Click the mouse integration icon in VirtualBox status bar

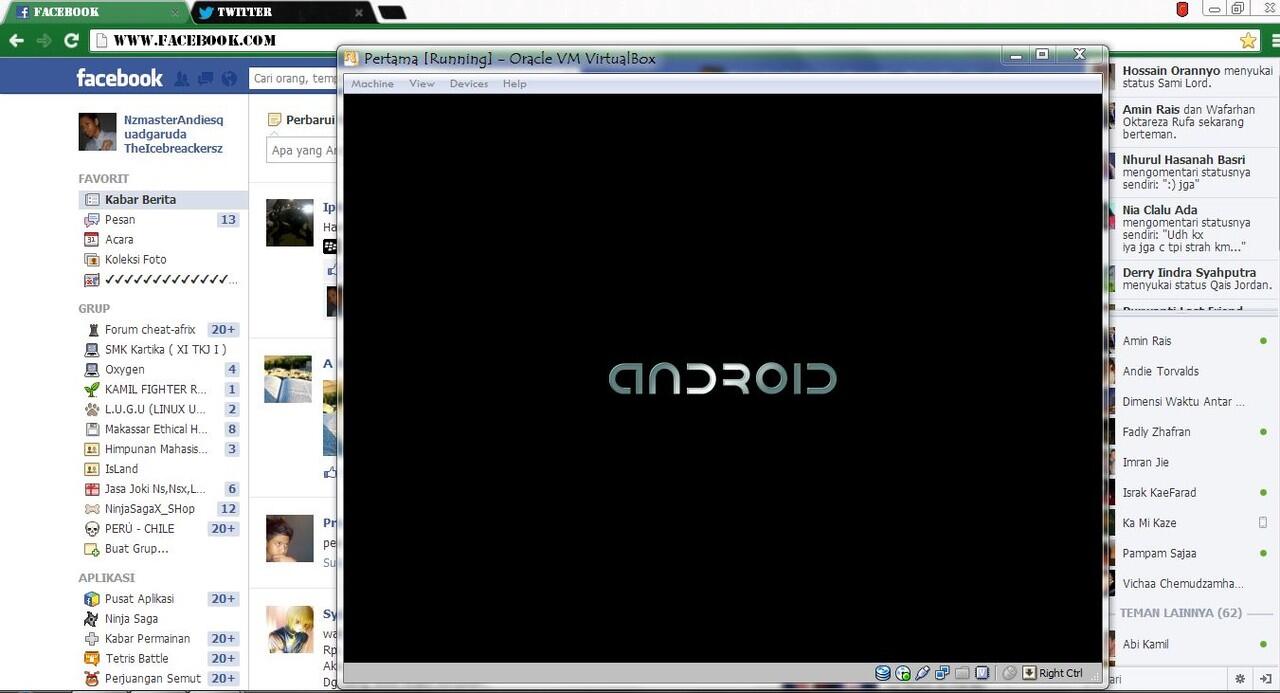point(1009,673)
